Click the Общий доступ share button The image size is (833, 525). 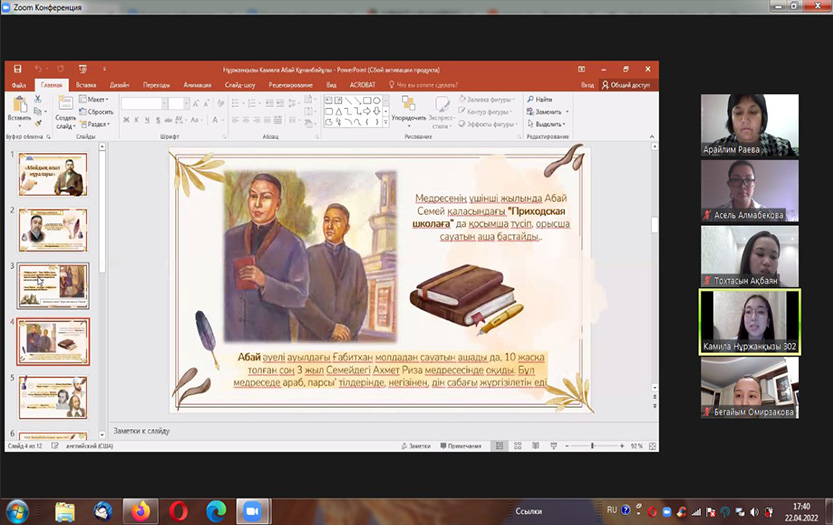(x=627, y=86)
